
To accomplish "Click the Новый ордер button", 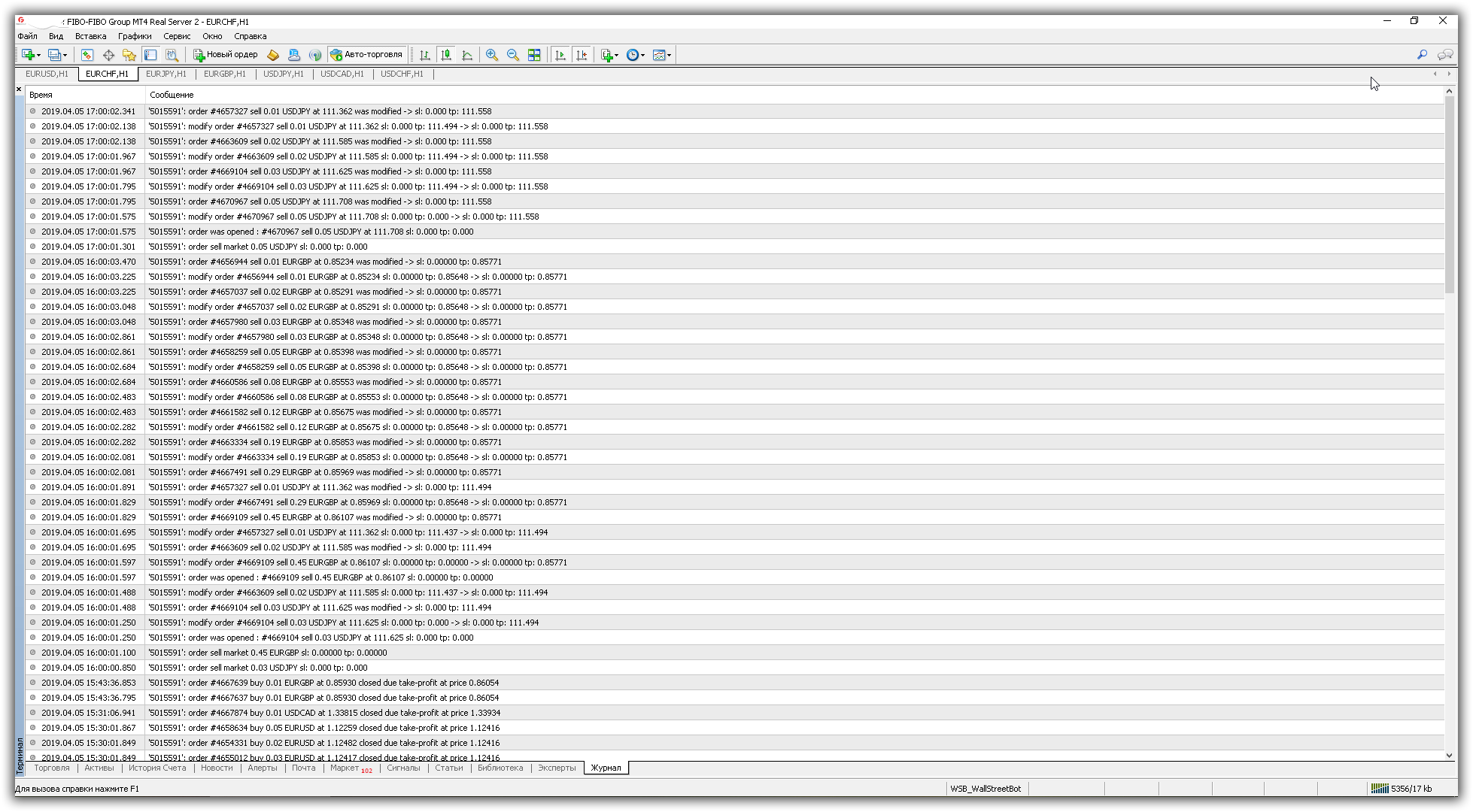I will pyautogui.click(x=226, y=55).
